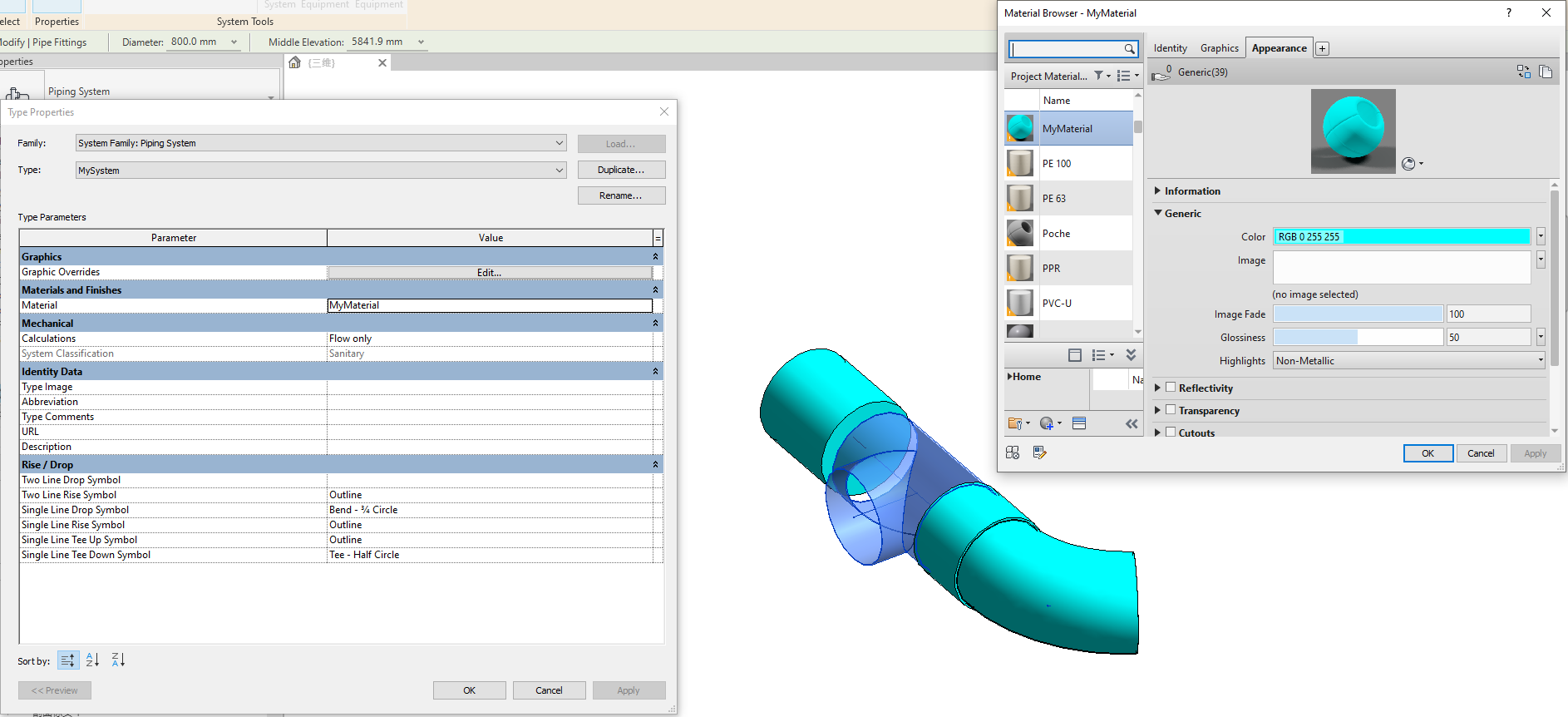Click the Replace asset icon beside Generic(39)
Viewport: 1568px width, 717px height.
pos(1523,72)
